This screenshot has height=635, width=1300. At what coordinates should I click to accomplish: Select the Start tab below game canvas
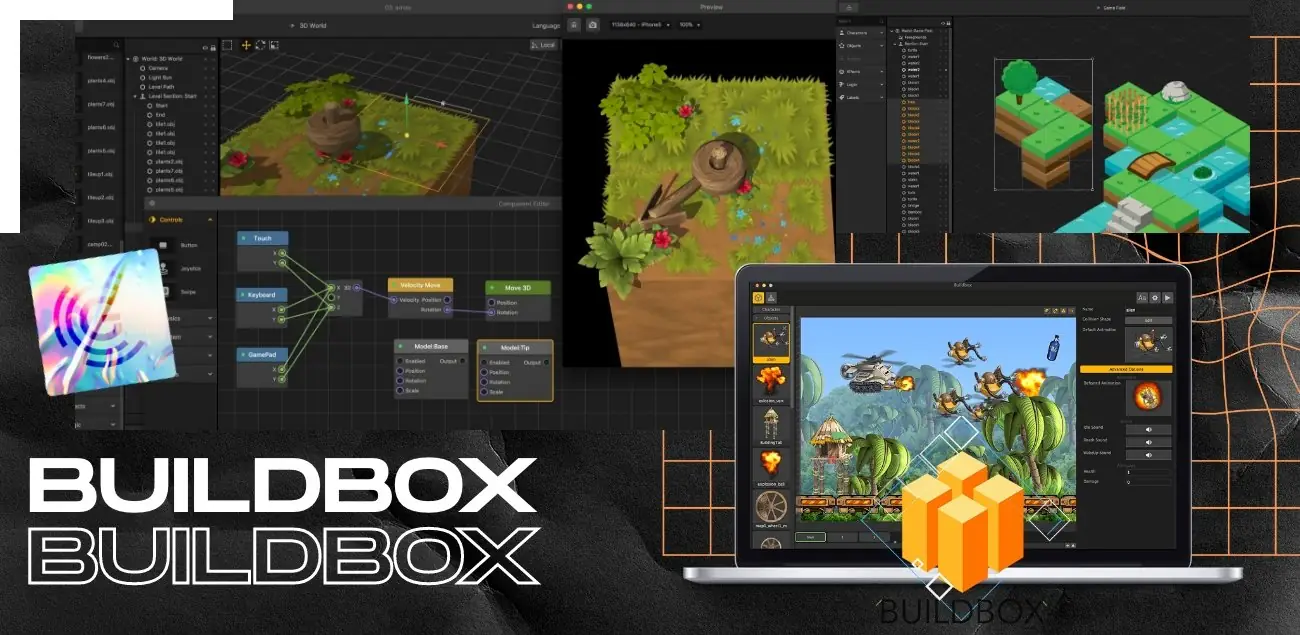[x=812, y=537]
